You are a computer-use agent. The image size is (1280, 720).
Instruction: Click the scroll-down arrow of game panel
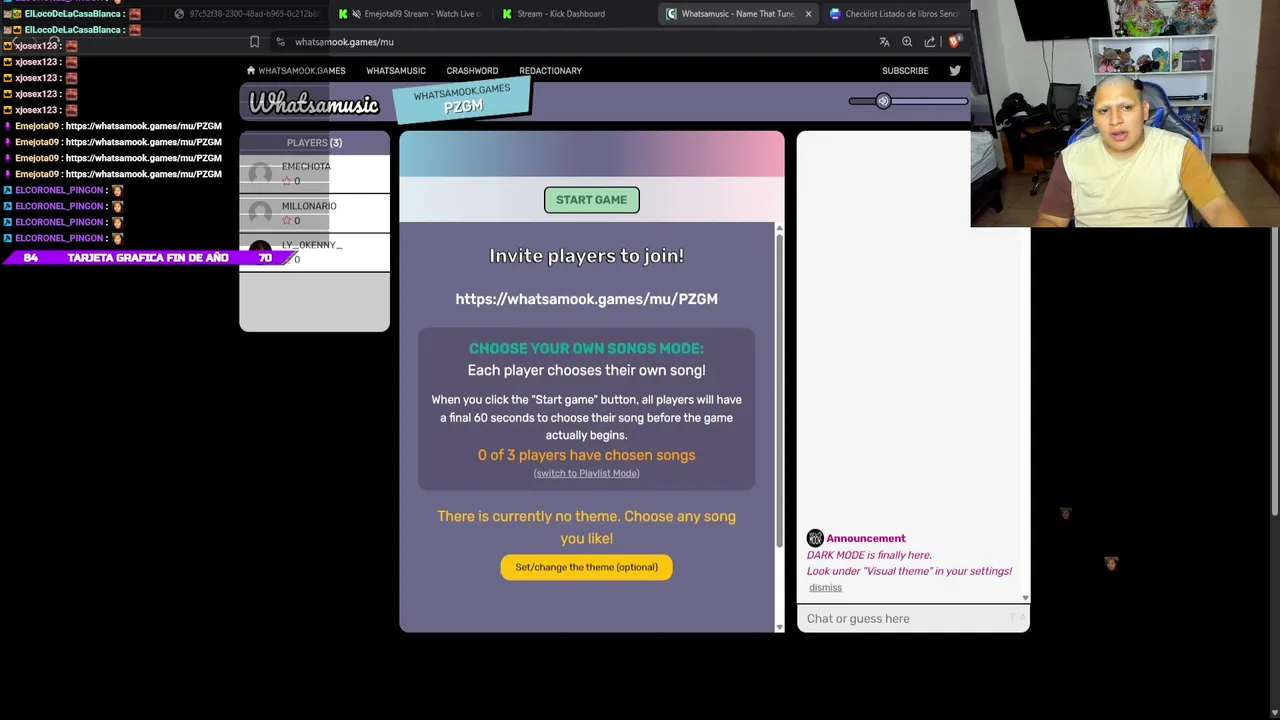(x=779, y=627)
